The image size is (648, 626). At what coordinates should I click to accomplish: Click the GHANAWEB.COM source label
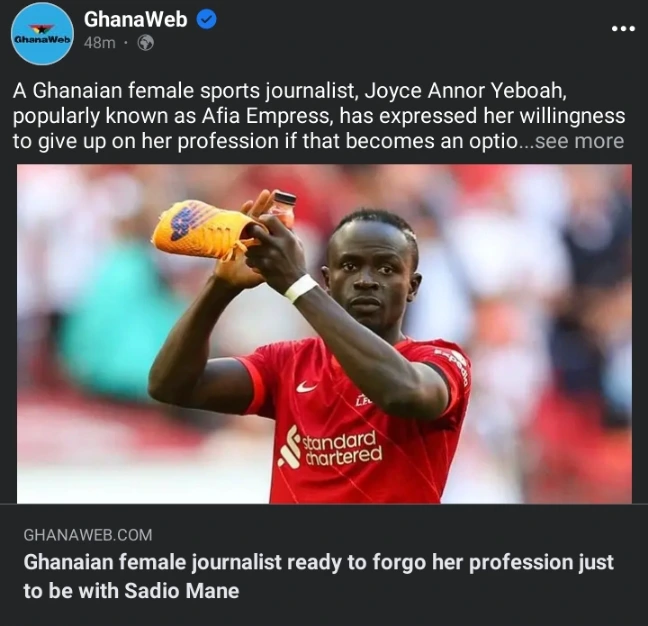88,535
